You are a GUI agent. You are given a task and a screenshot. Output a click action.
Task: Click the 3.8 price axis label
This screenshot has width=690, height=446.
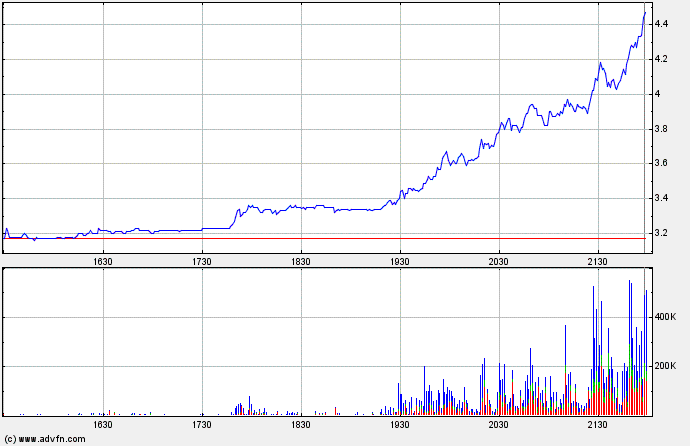click(x=662, y=130)
